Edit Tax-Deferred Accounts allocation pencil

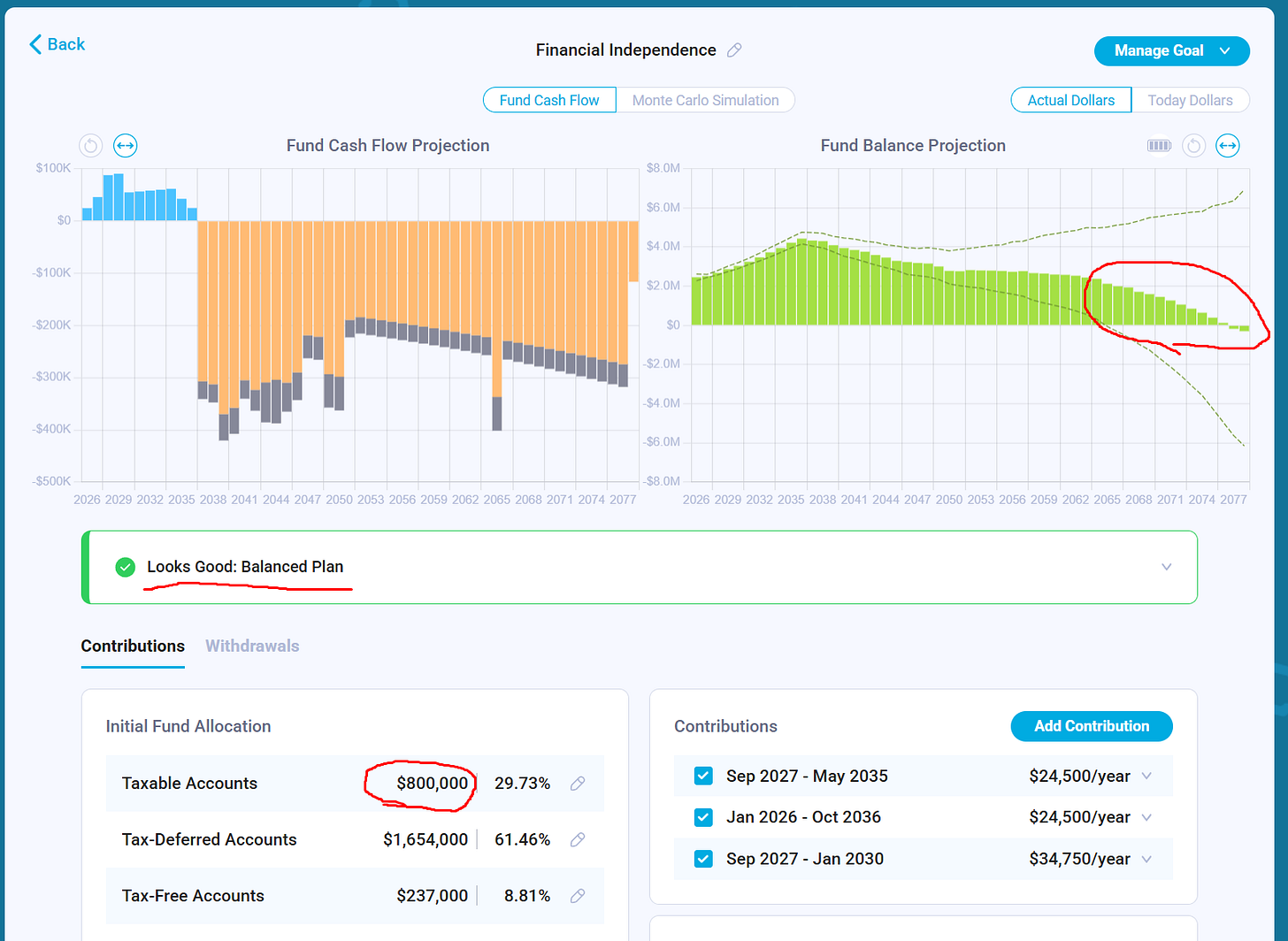point(578,839)
